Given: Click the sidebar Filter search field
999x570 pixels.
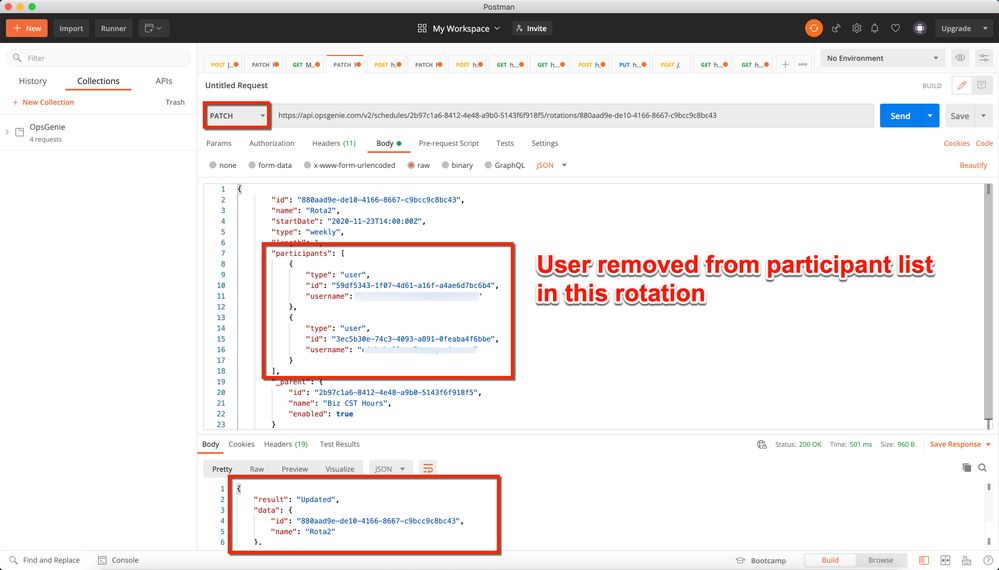Looking at the screenshot, I should [x=99, y=58].
